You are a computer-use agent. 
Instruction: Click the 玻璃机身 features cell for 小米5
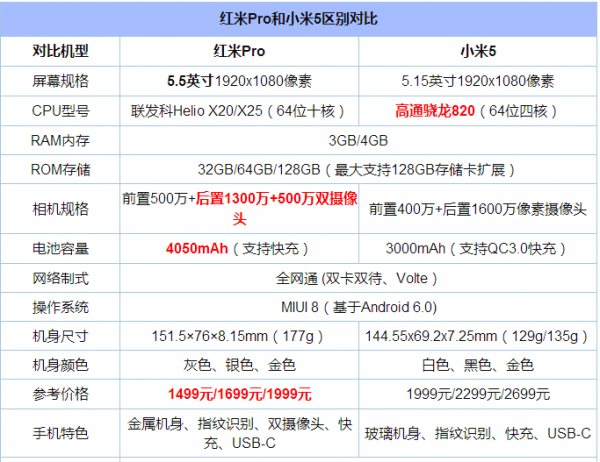pos(478,432)
